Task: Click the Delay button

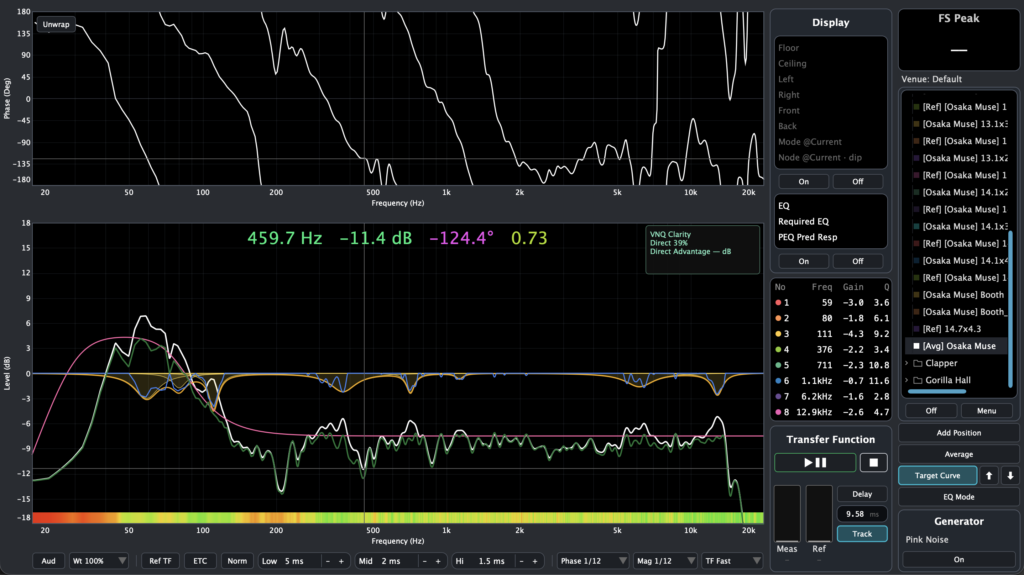Action: pos(861,494)
